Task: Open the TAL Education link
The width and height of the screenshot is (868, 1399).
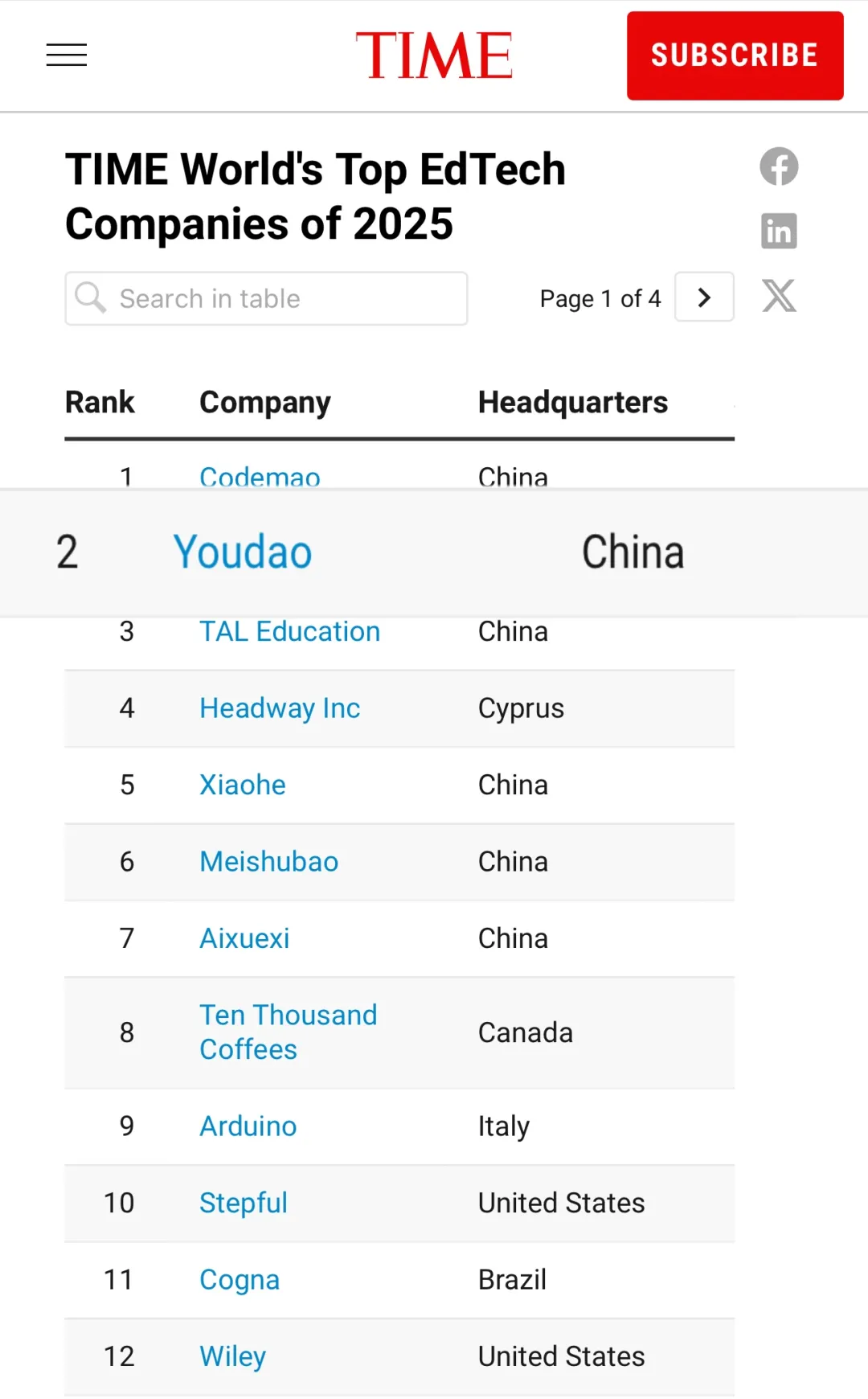Action: [290, 631]
